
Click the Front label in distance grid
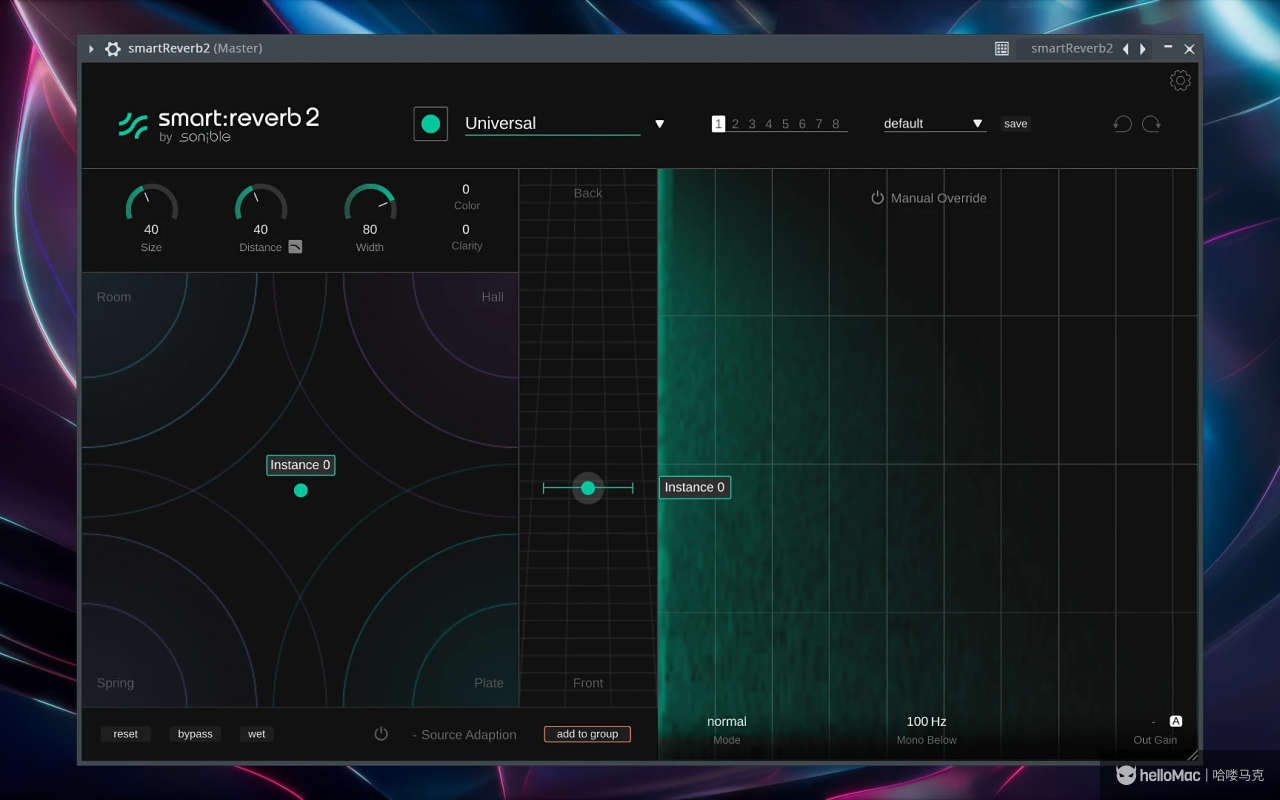point(588,683)
